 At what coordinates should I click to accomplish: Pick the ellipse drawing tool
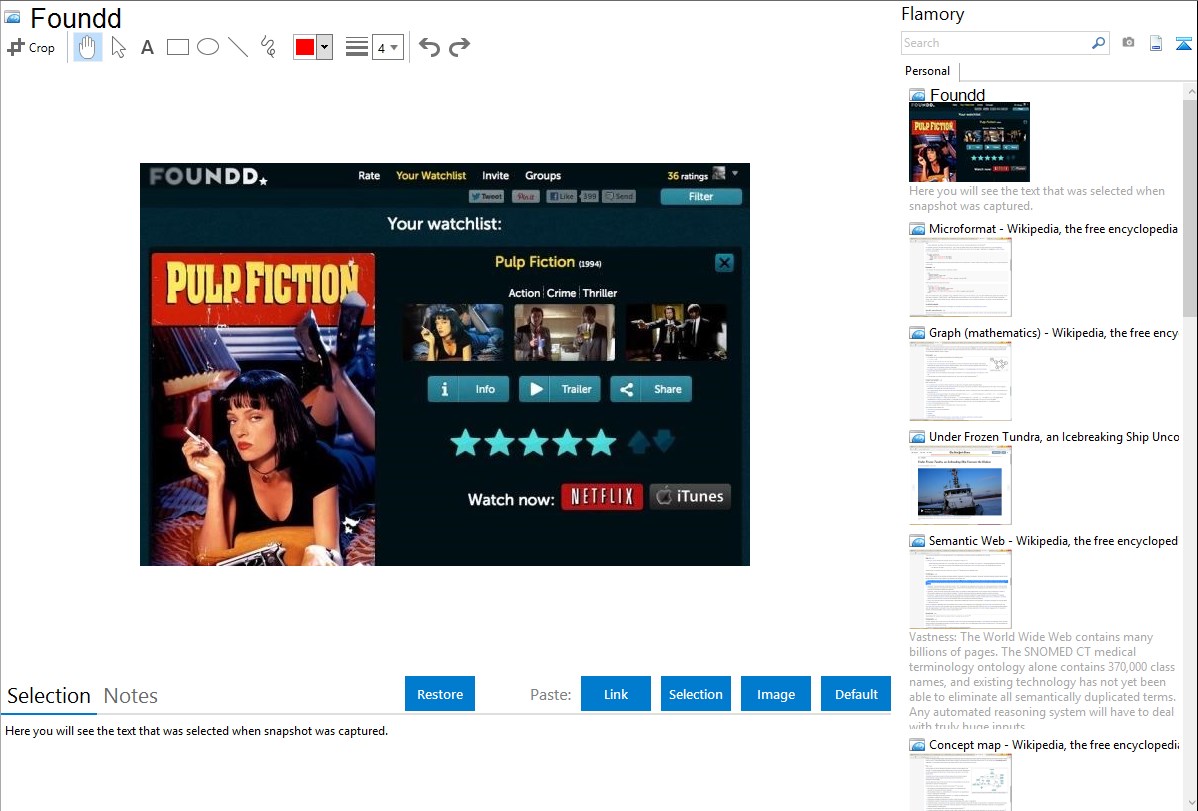pyautogui.click(x=208, y=47)
